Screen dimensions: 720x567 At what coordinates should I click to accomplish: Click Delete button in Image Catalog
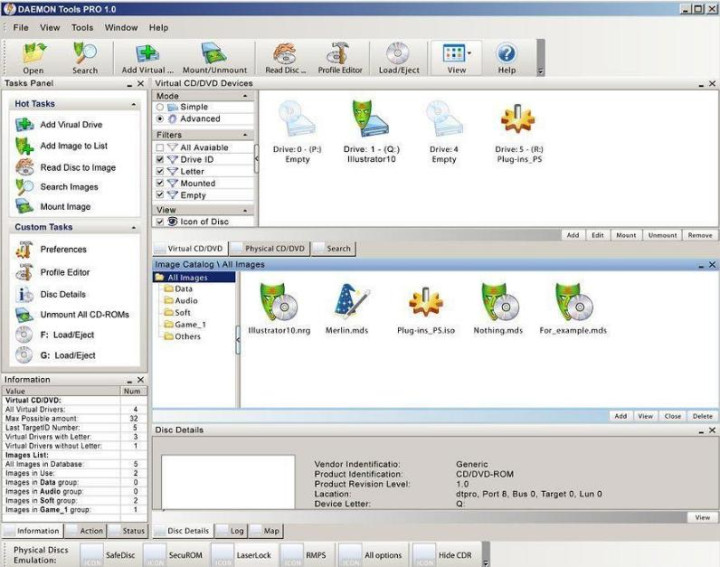click(x=703, y=416)
